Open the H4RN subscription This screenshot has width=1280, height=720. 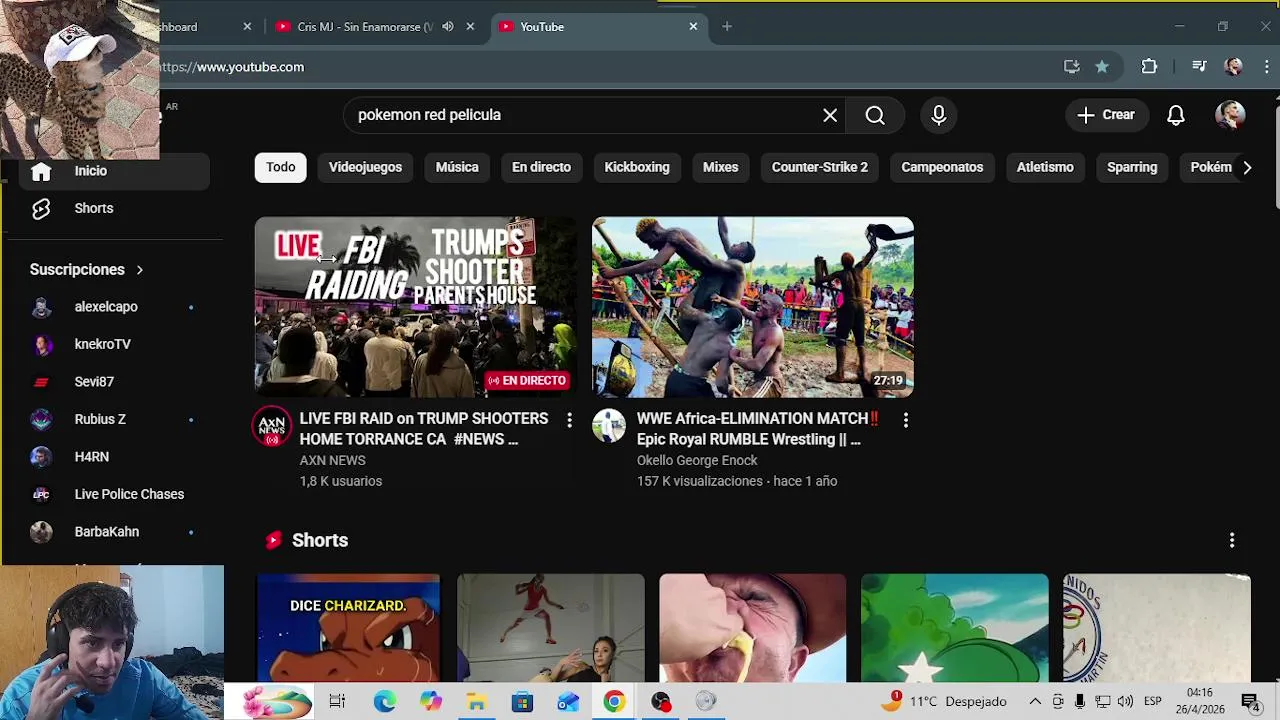pos(115,457)
